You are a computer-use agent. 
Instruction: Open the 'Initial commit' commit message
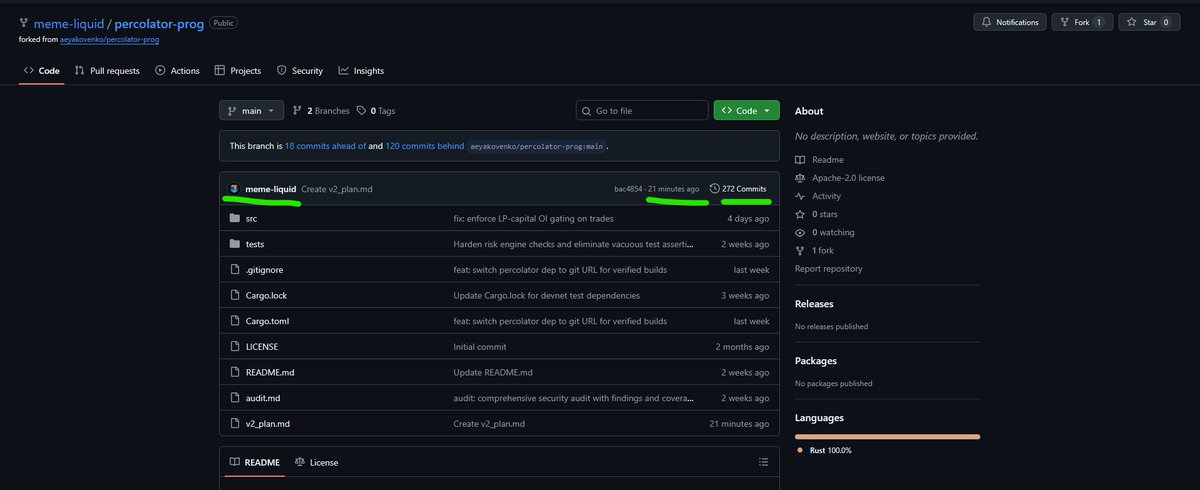480,347
